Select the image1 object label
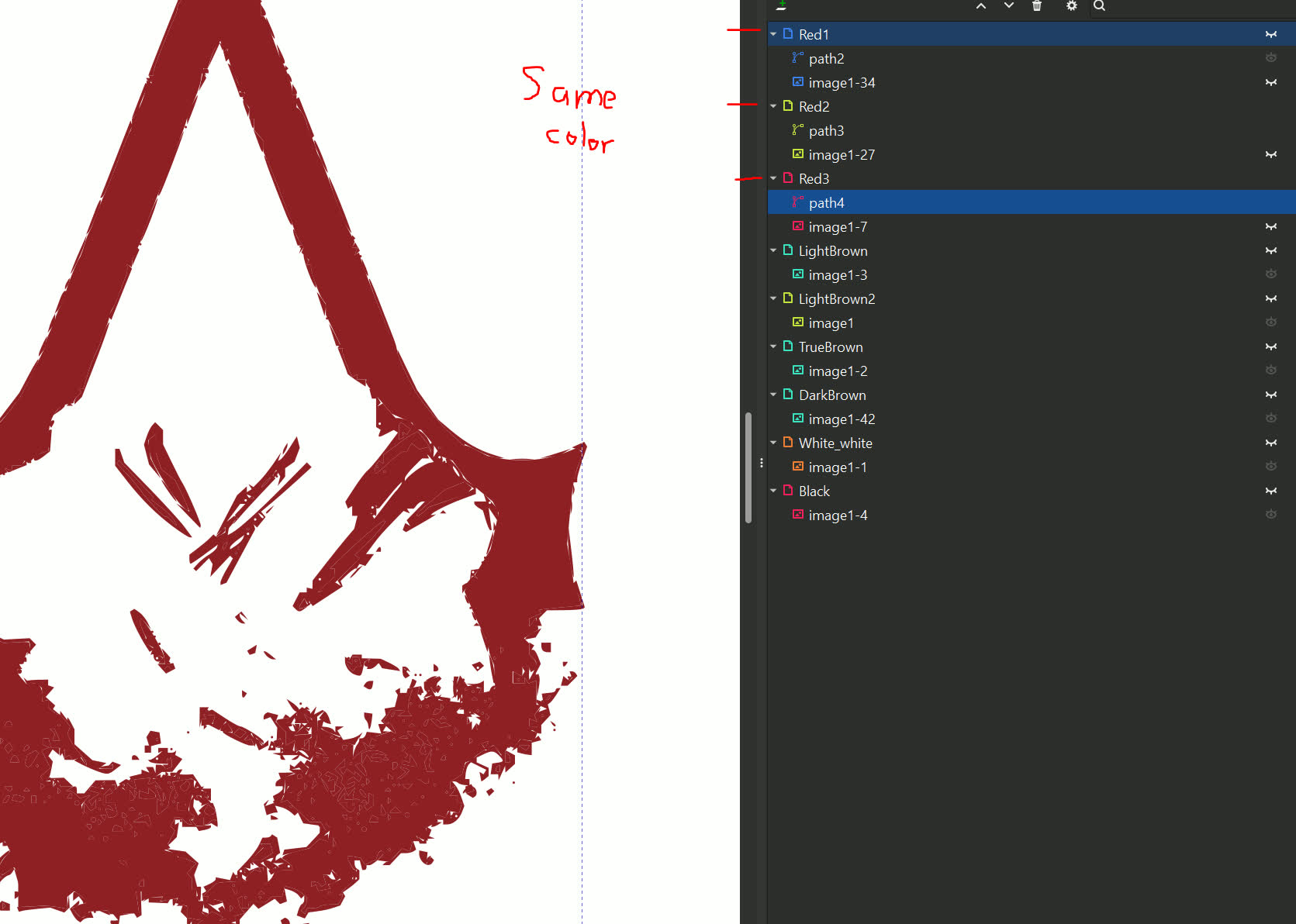Screen dimensions: 1296x924 [x=831, y=322]
